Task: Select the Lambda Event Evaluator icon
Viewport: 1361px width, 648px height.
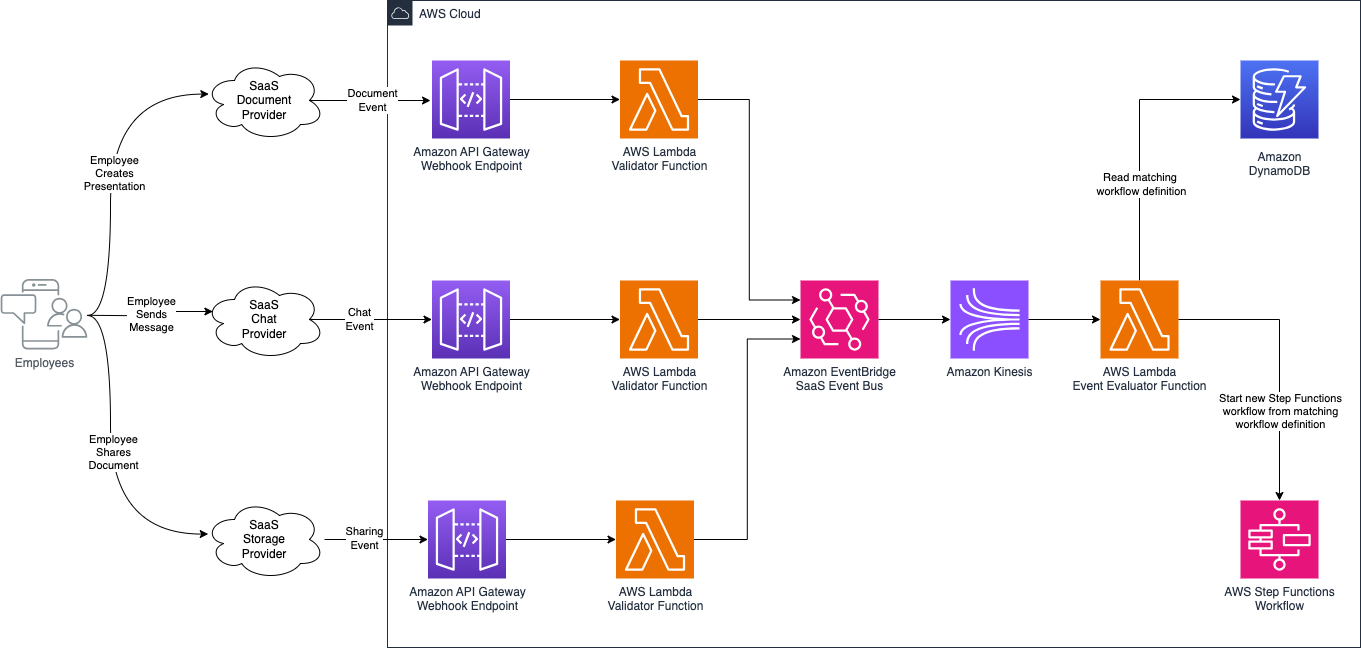Action: tap(1139, 320)
